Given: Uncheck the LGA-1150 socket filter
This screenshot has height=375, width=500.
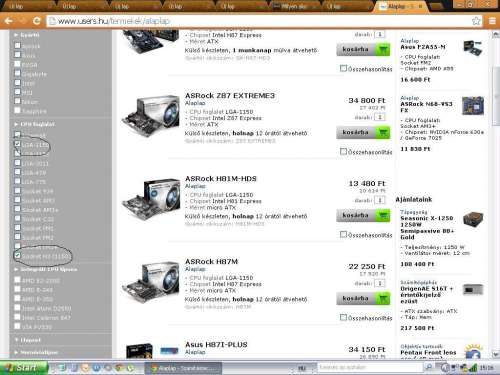Looking at the screenshot, I should [17, 144].
